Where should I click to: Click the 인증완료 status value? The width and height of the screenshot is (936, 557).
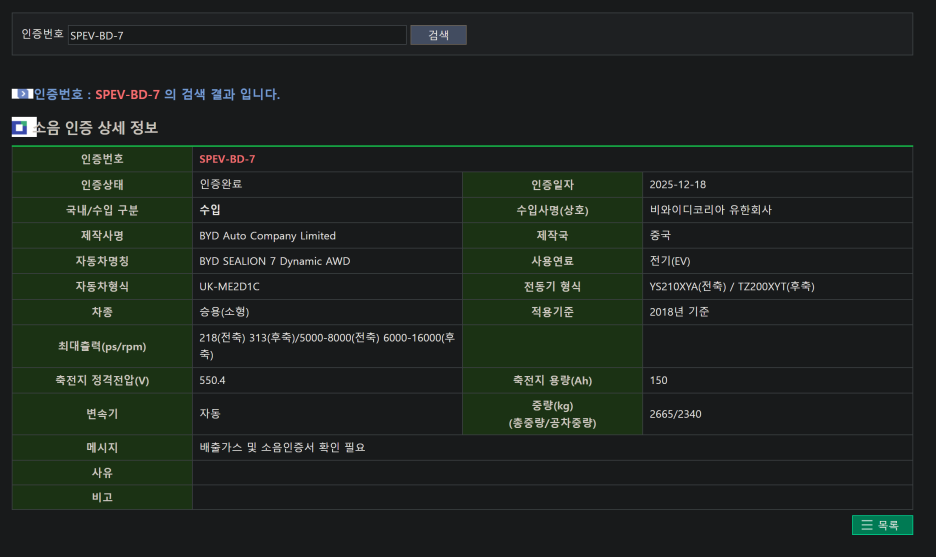(x=220, y=184)
